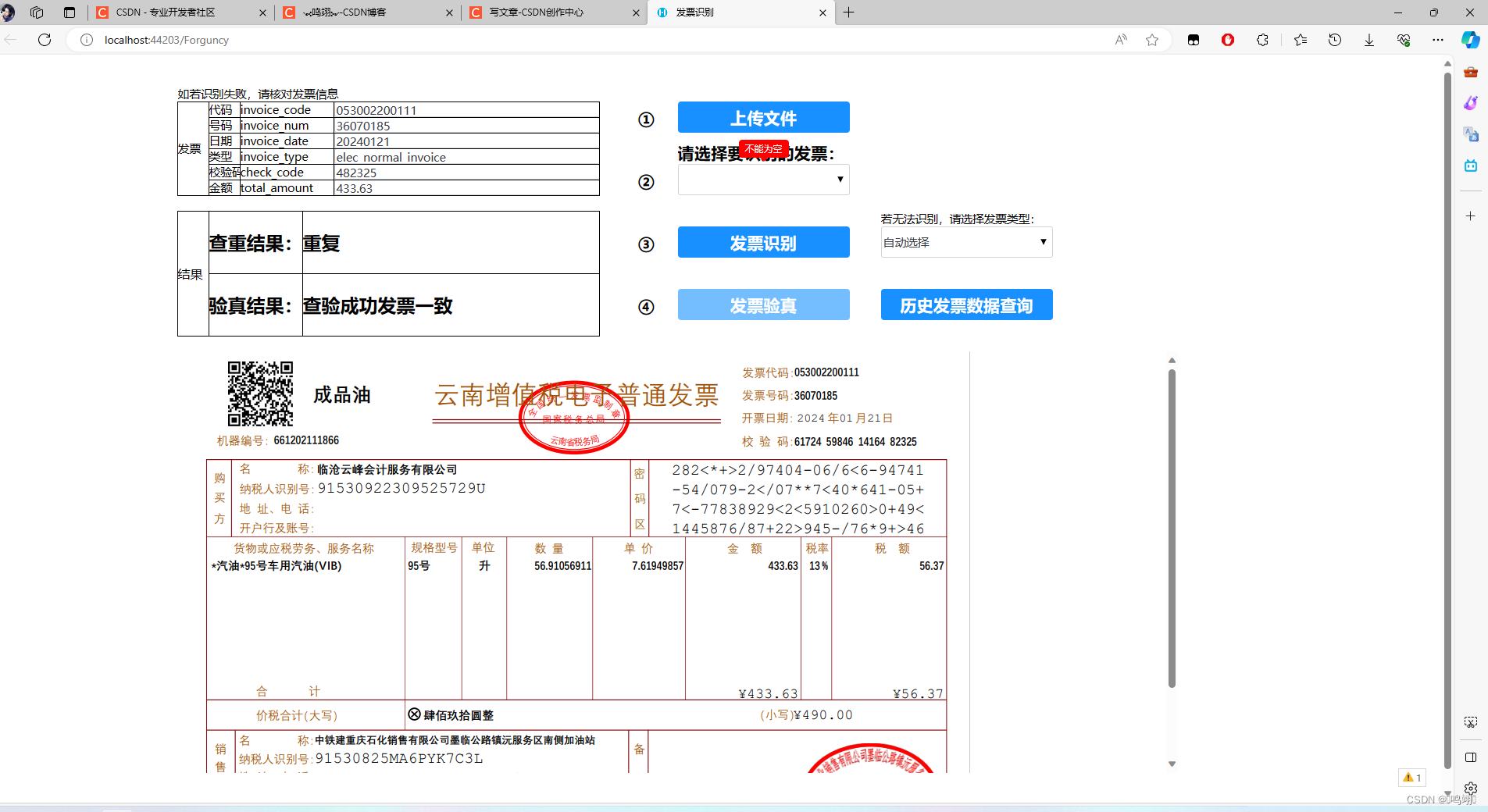The height and width of the screenshot is (812, 1488).
Task: Open the sidebar tools briefcase icon
Action: (x=1471, y=72)
